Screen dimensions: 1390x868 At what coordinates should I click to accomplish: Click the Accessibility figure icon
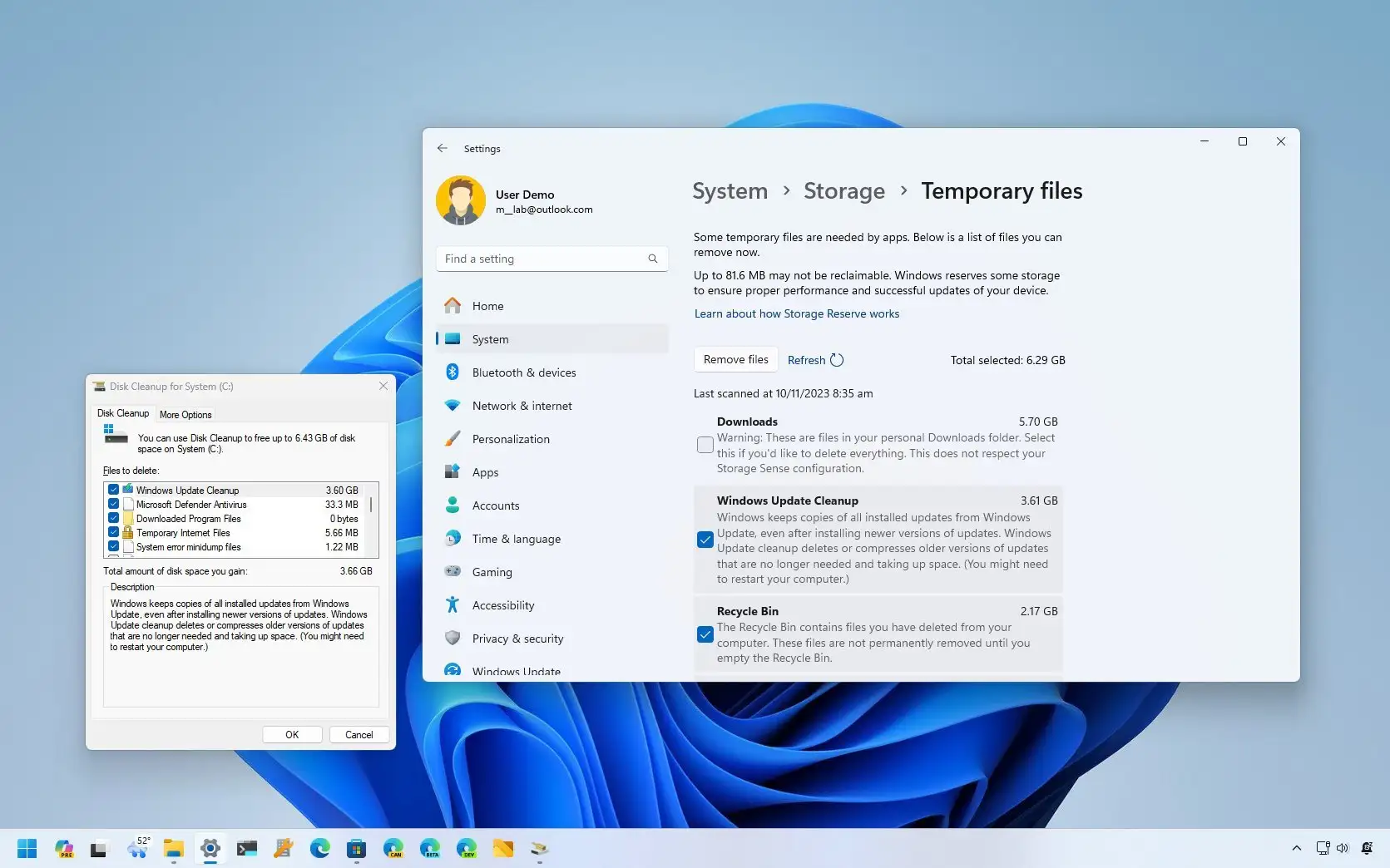453,604
